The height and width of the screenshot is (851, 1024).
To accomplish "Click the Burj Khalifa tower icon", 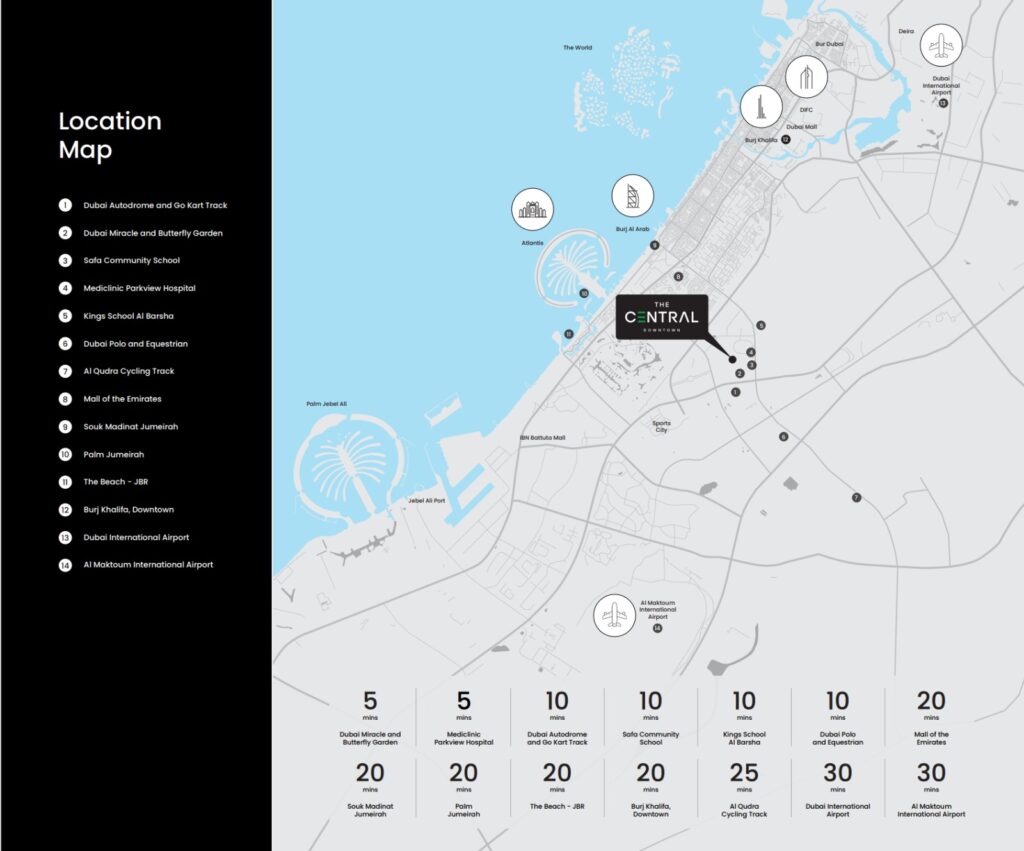I will tap(761, 106).
